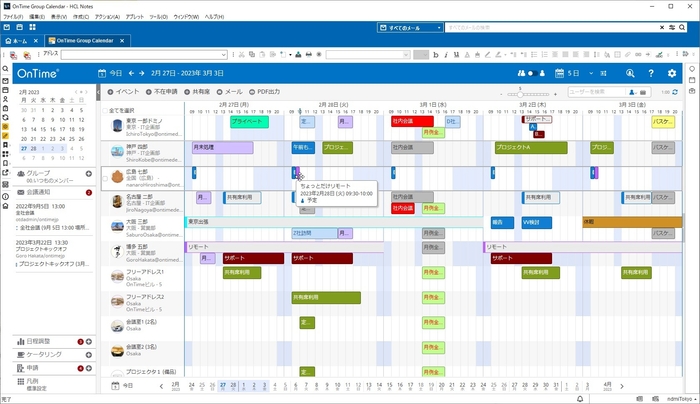Check the 全てを選択 checkbox
The width and height of the screenshot is (700, 404).
coord(105,109)
